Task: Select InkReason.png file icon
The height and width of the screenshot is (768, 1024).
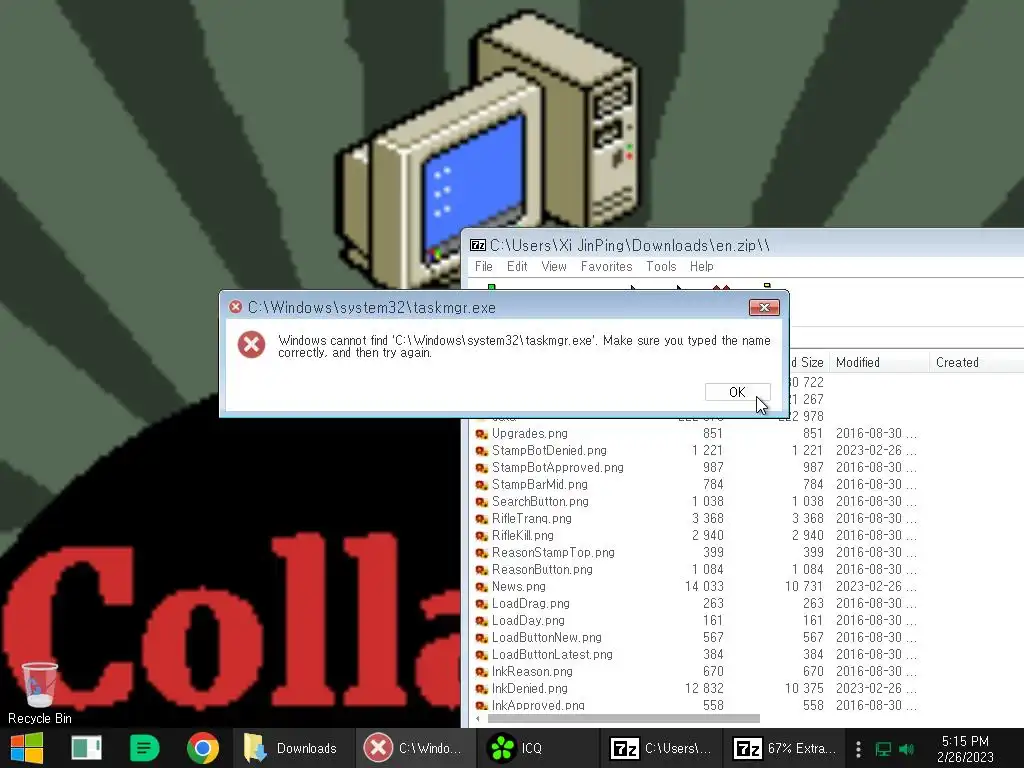Action: click(482, 671)
